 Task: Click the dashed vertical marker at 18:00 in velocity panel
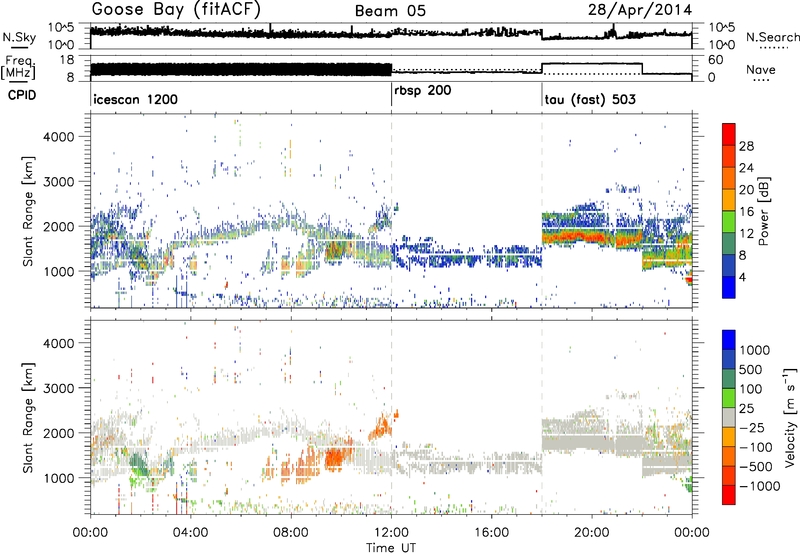tap(542, 417)
